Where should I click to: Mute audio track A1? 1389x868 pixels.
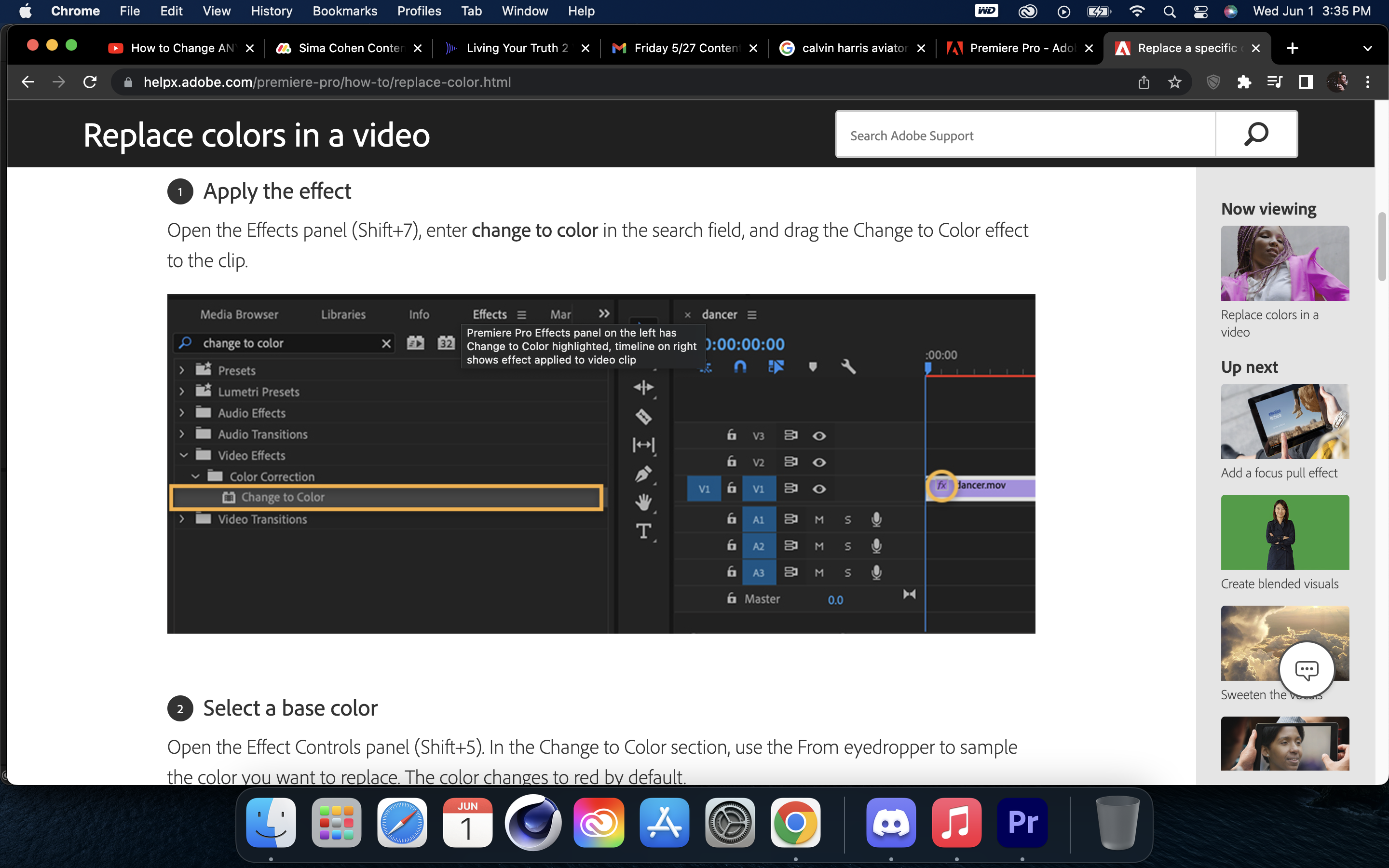pos(819,519)
